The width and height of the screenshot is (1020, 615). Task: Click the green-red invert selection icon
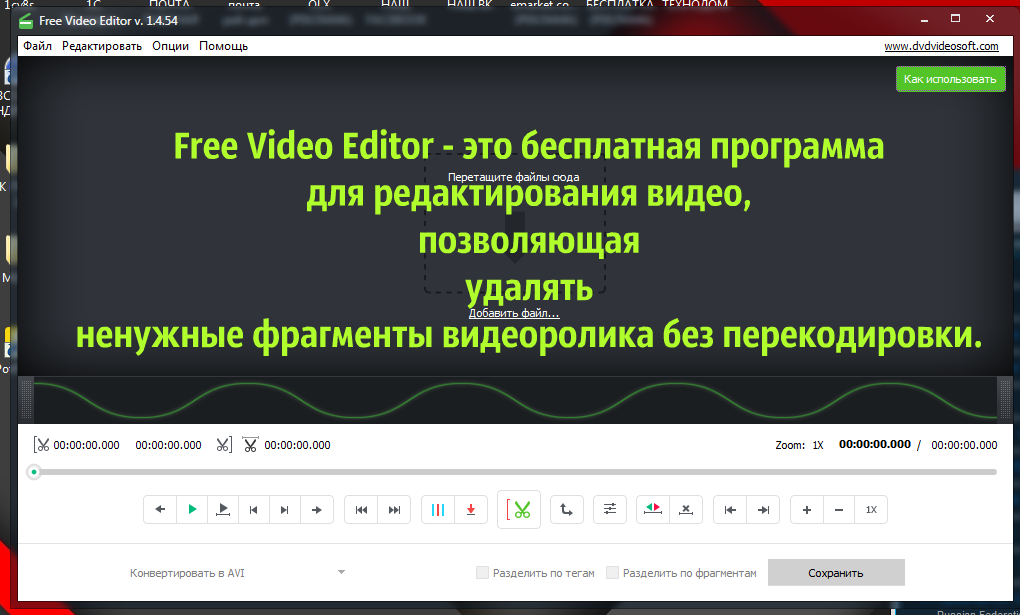(652, 510)
